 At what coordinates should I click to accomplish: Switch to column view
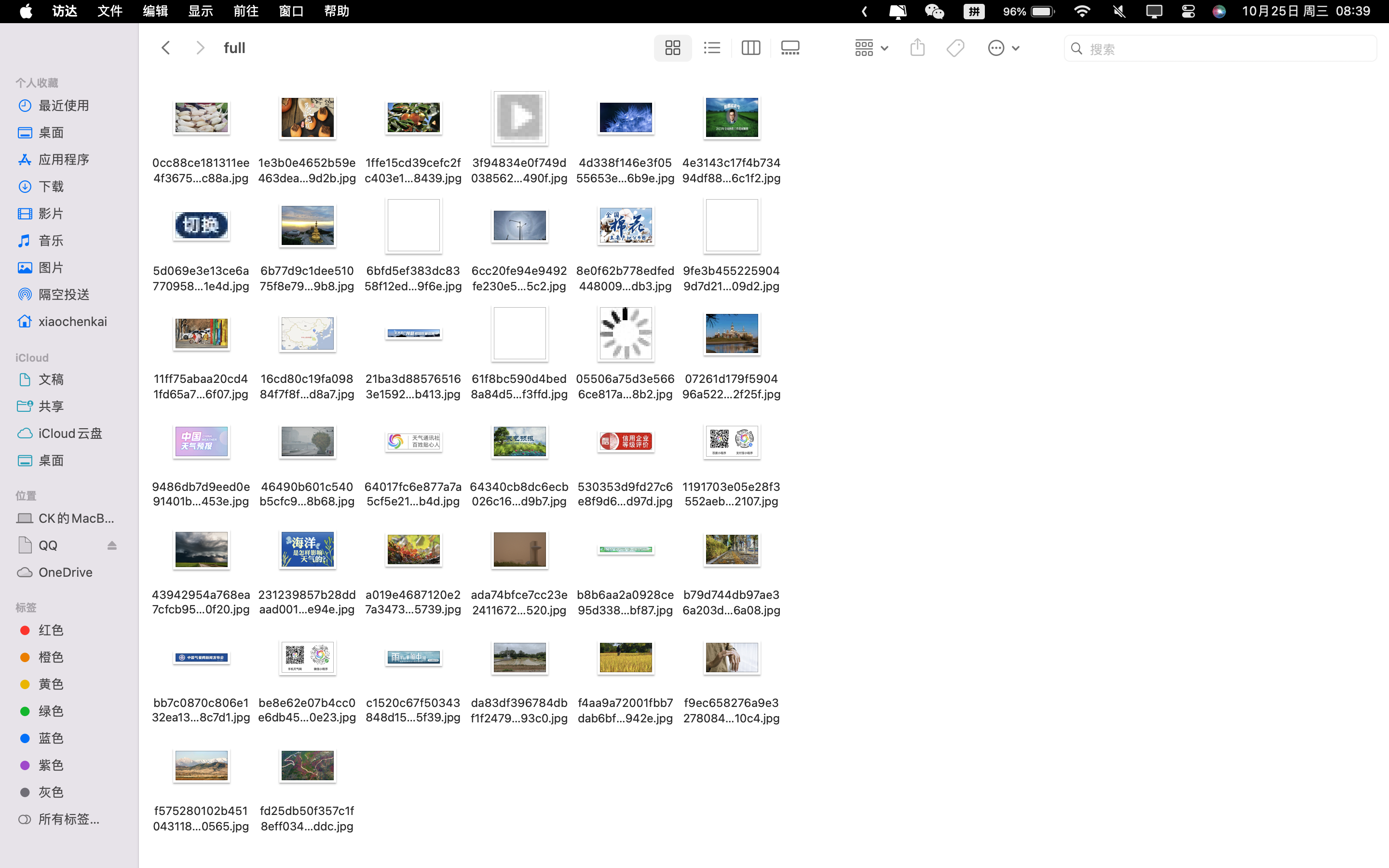tap(750, 48)
